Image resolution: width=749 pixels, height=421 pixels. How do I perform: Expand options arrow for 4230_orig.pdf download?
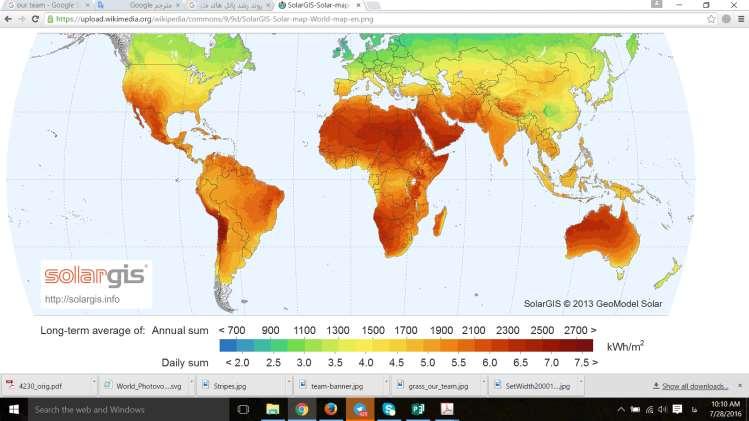pos(94,382)
